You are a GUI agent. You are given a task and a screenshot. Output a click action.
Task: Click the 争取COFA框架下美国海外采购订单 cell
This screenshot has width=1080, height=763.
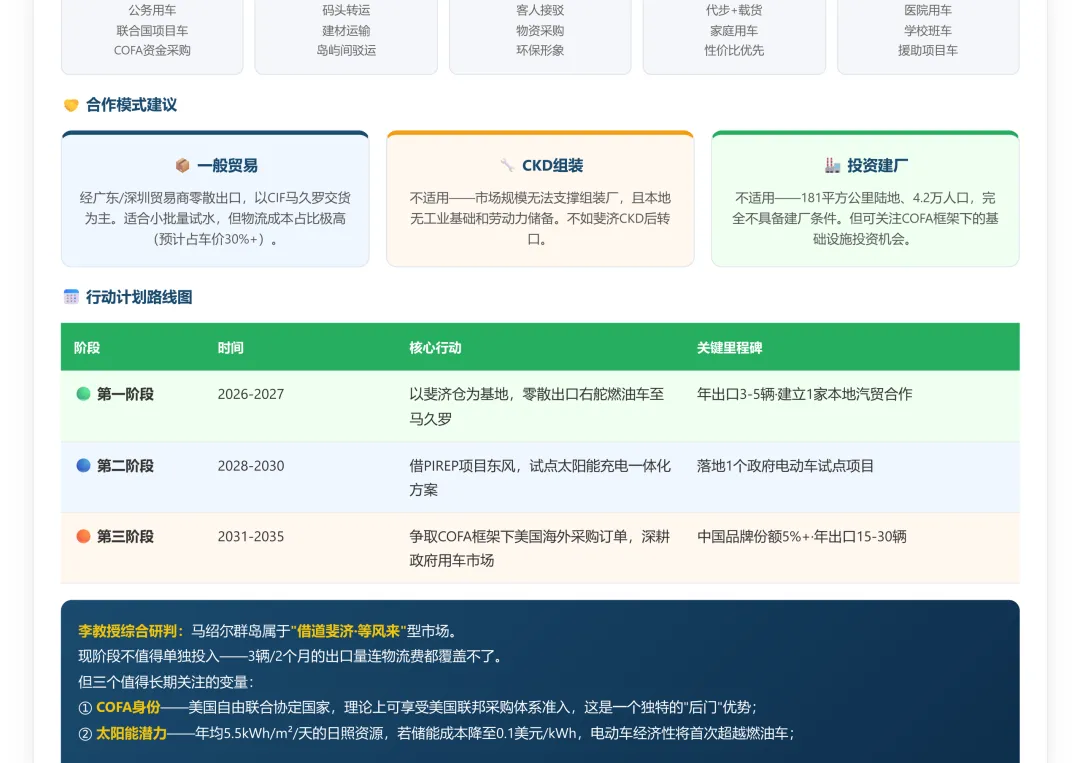[540, 548]
